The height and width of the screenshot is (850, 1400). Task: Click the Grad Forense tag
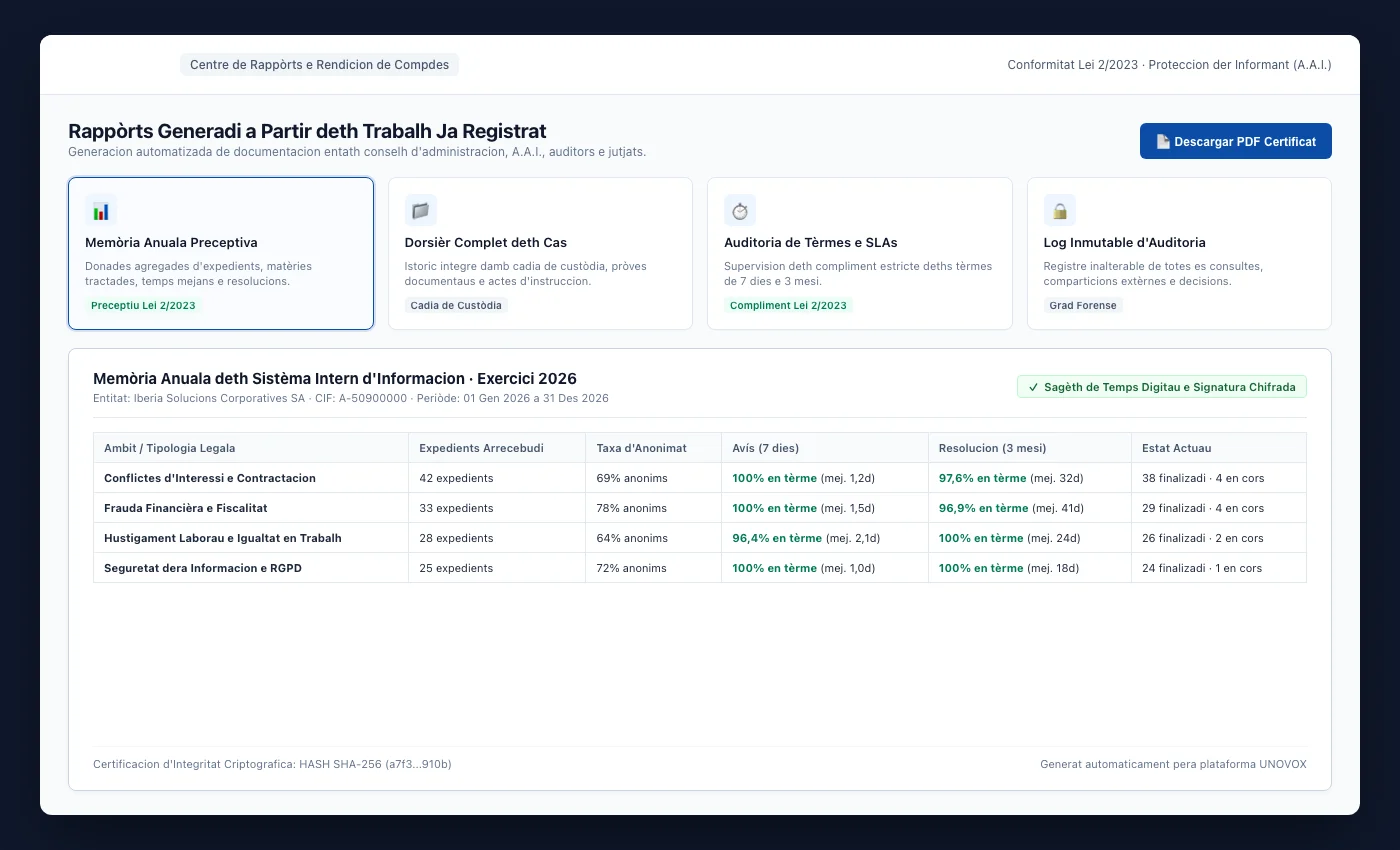pos(1083,305)
